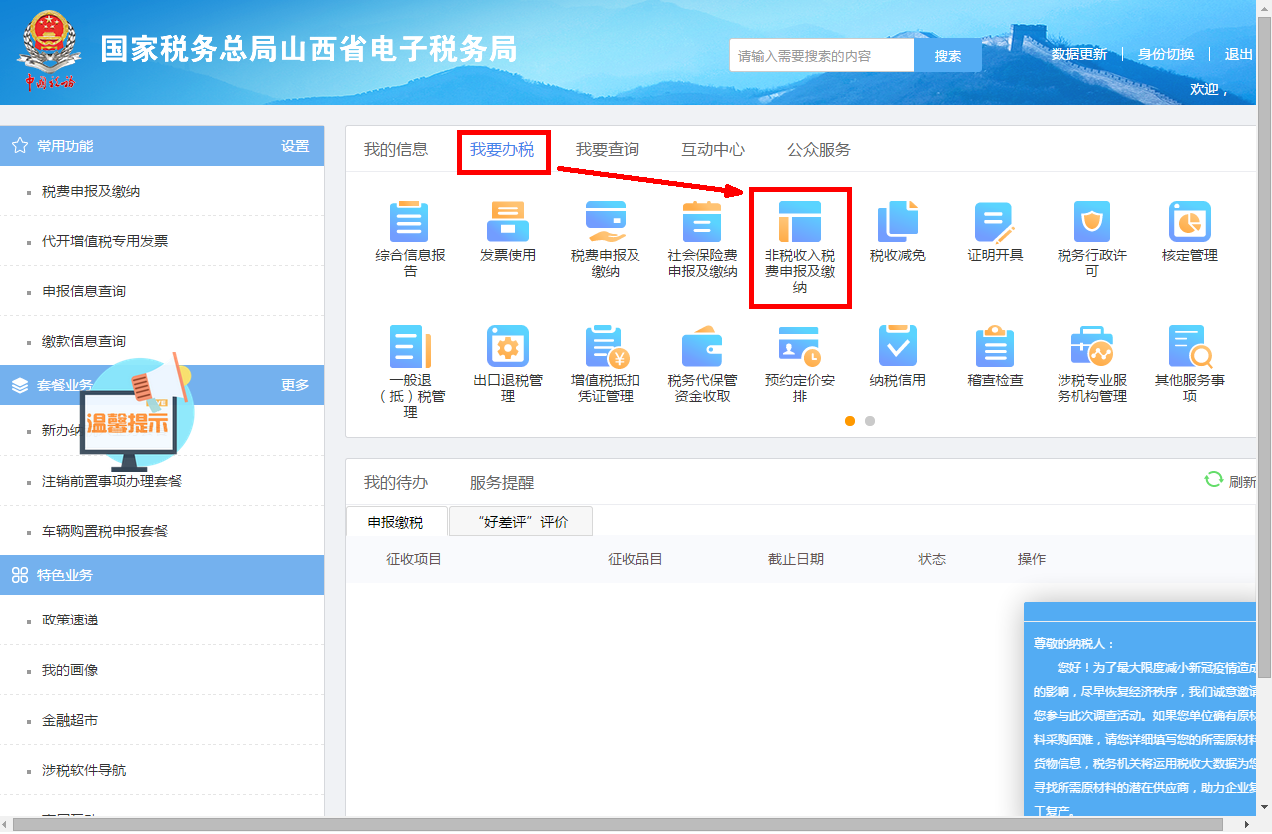1272x834 pixels.
Task: Select the 申报缴税 sub-tab
Action: click(395, 522)
